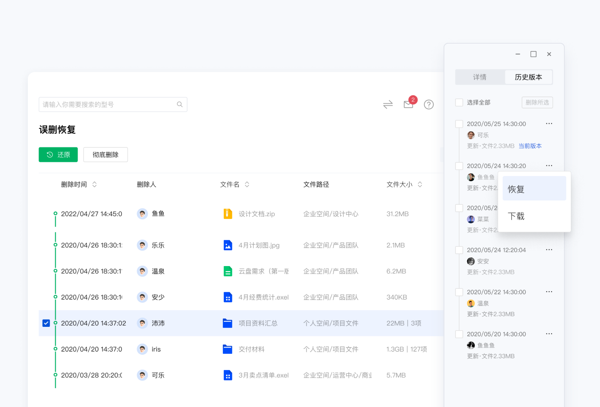
Task: Open the help question mark icon
Action: (x=429, y=104)
